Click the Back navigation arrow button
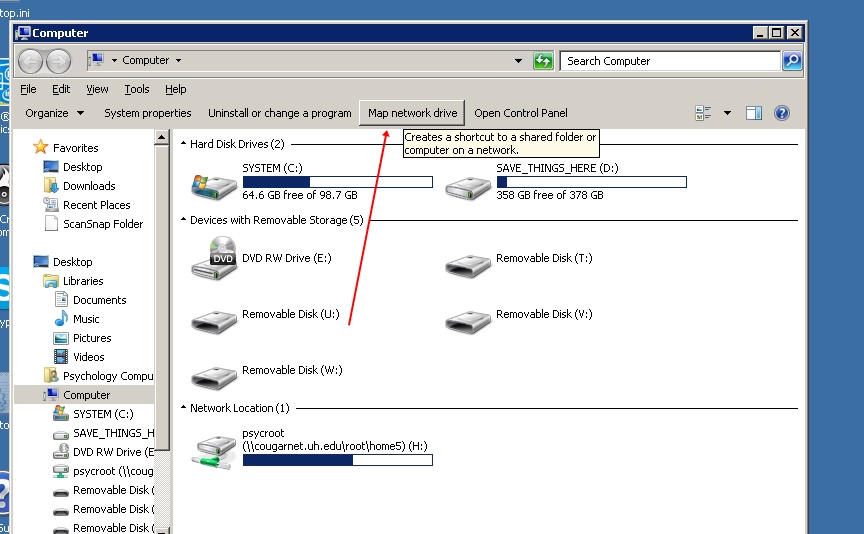The image size is (864, 534). pos(31,61)
